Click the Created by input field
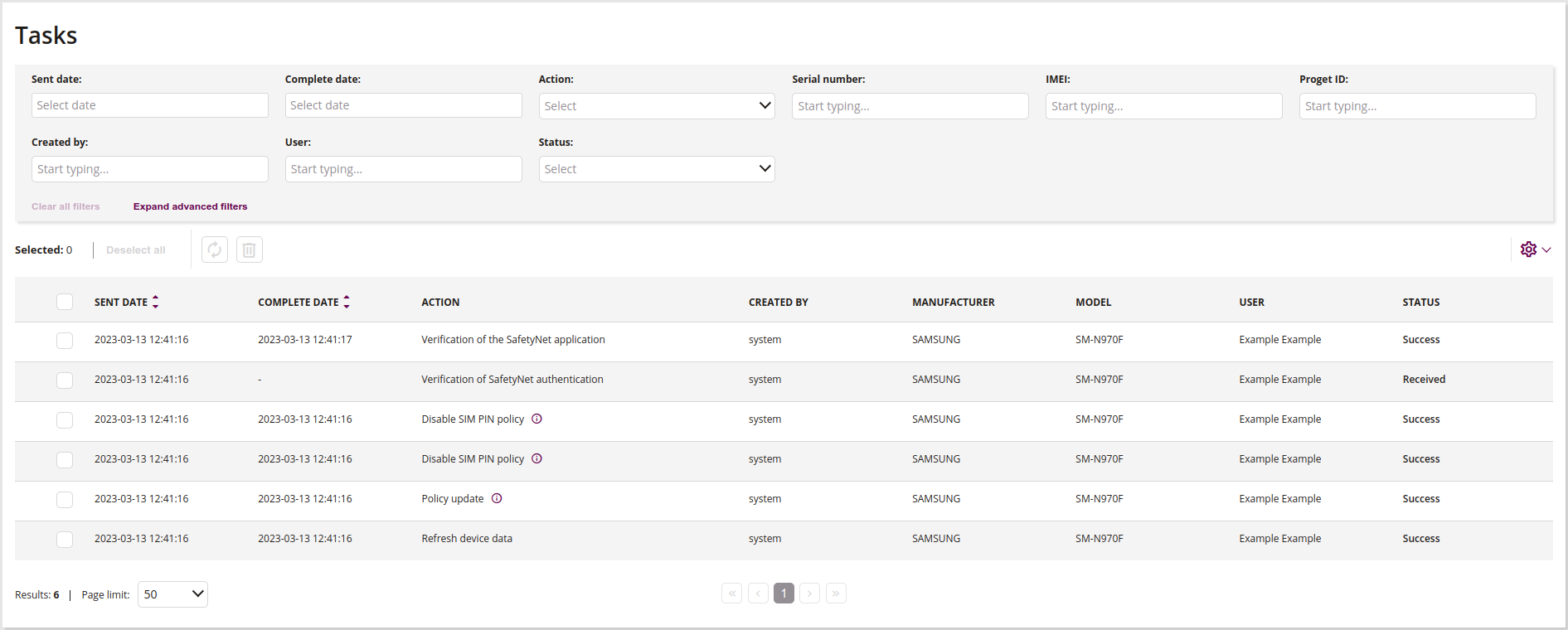This screenshot has width=1568, height=630. pyautogui.click(x=150, y=169)
